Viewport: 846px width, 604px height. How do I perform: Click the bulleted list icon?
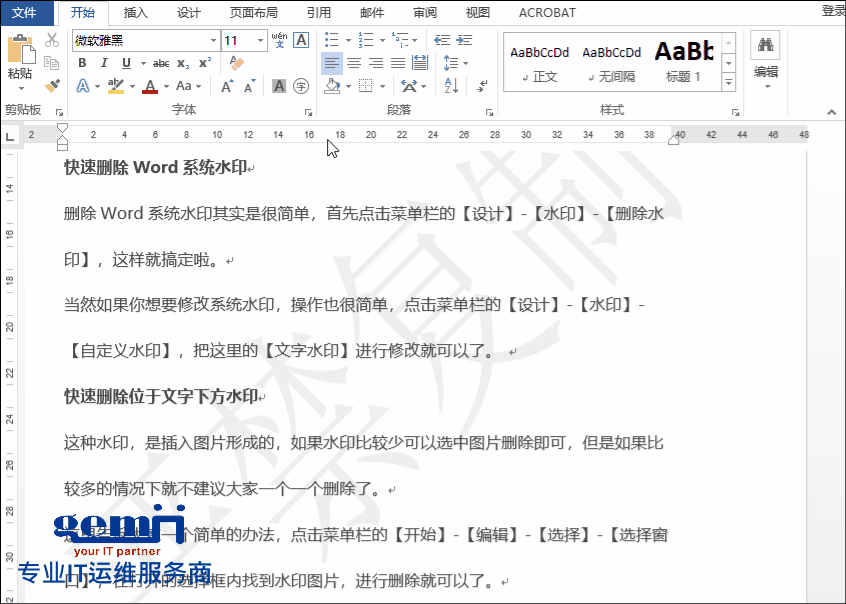click(x=329, y=39)
